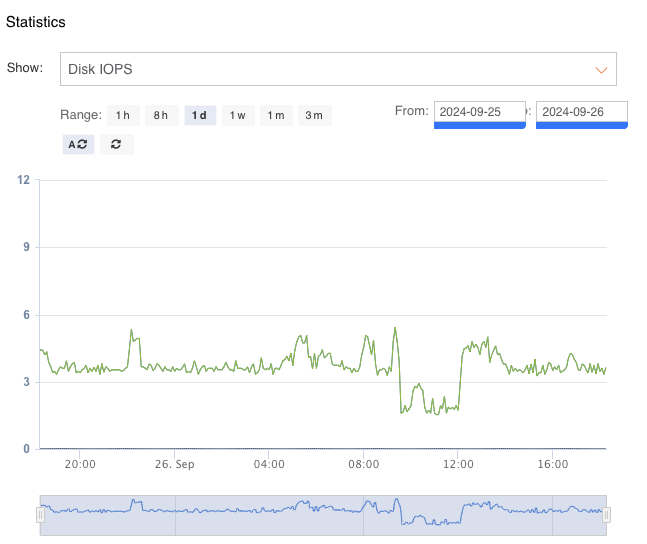The width and height of the screenshot is (647, 544).
Task: Switch range to 1 w
Action: click(x=237, y=115)
